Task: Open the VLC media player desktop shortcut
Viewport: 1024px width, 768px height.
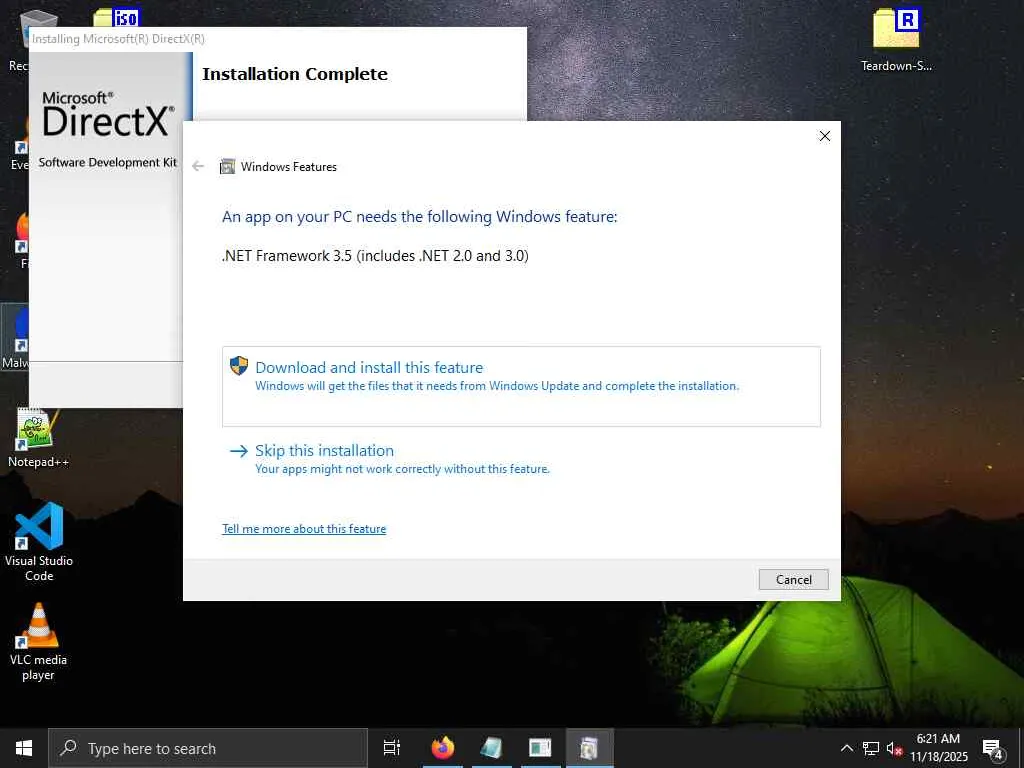Action: coord(38,643)
